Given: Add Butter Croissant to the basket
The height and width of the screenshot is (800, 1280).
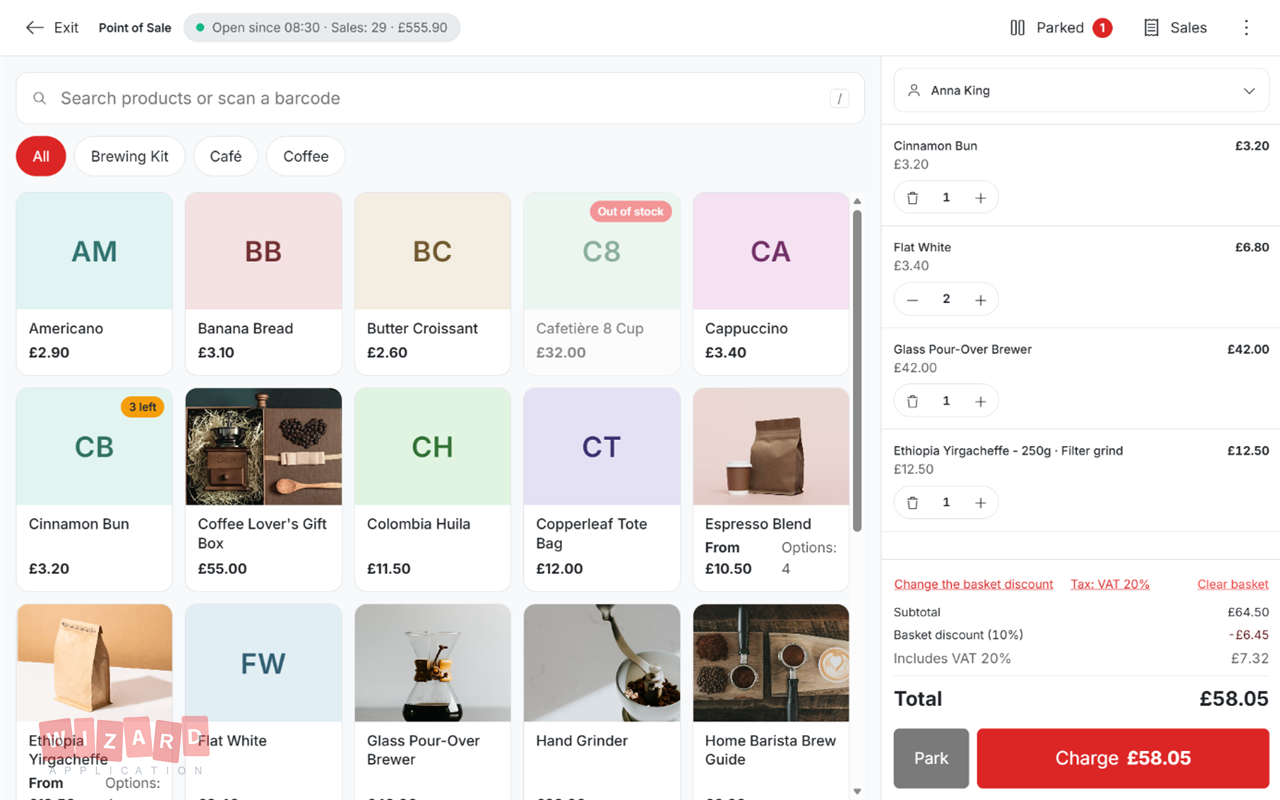Looking at the screenshot, I should point(433,284).
